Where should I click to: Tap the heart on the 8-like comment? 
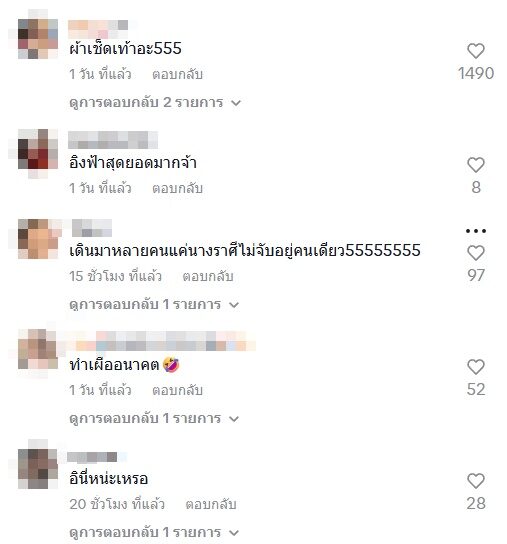coord(475,165)
